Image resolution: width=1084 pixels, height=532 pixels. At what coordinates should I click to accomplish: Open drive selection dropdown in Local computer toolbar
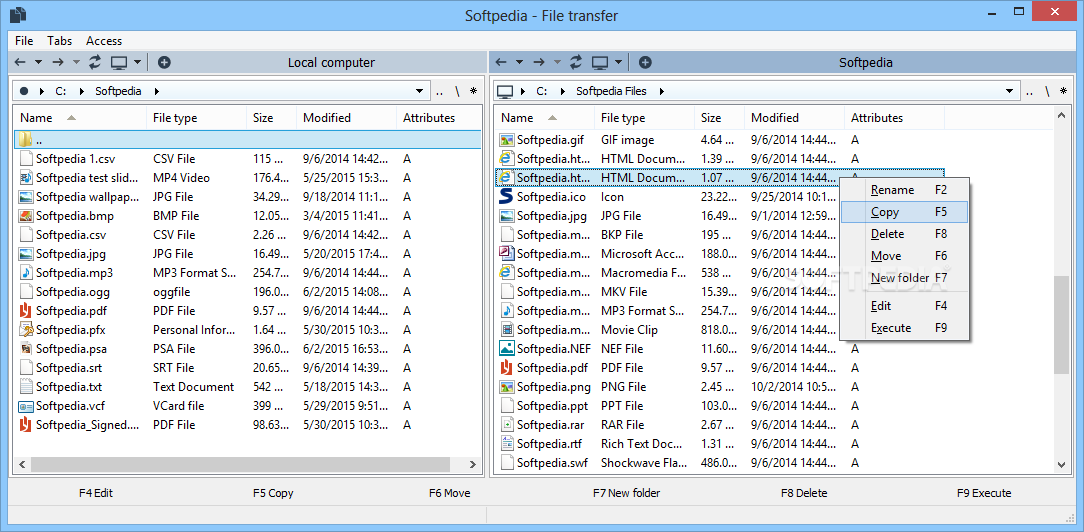(x=137, y=62)
